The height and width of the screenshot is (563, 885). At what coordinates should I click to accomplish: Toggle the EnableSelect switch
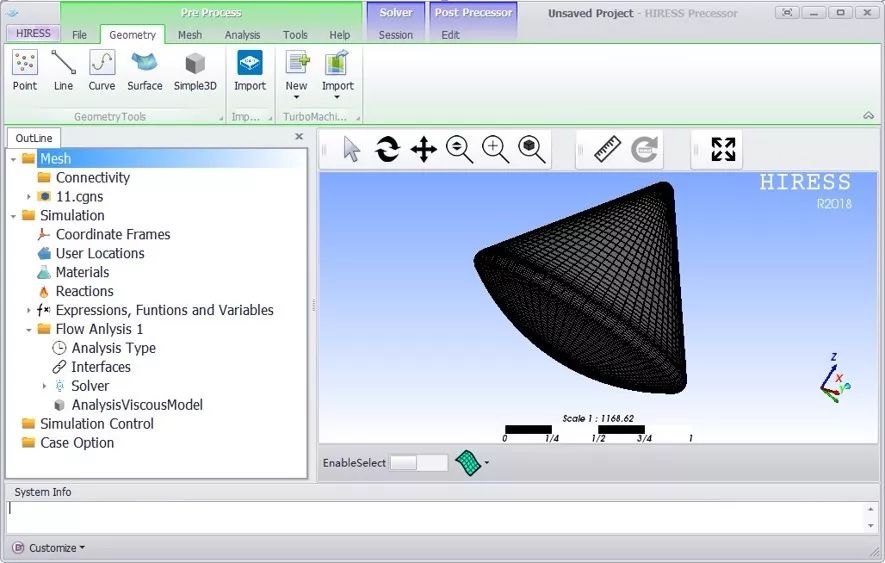418,463
